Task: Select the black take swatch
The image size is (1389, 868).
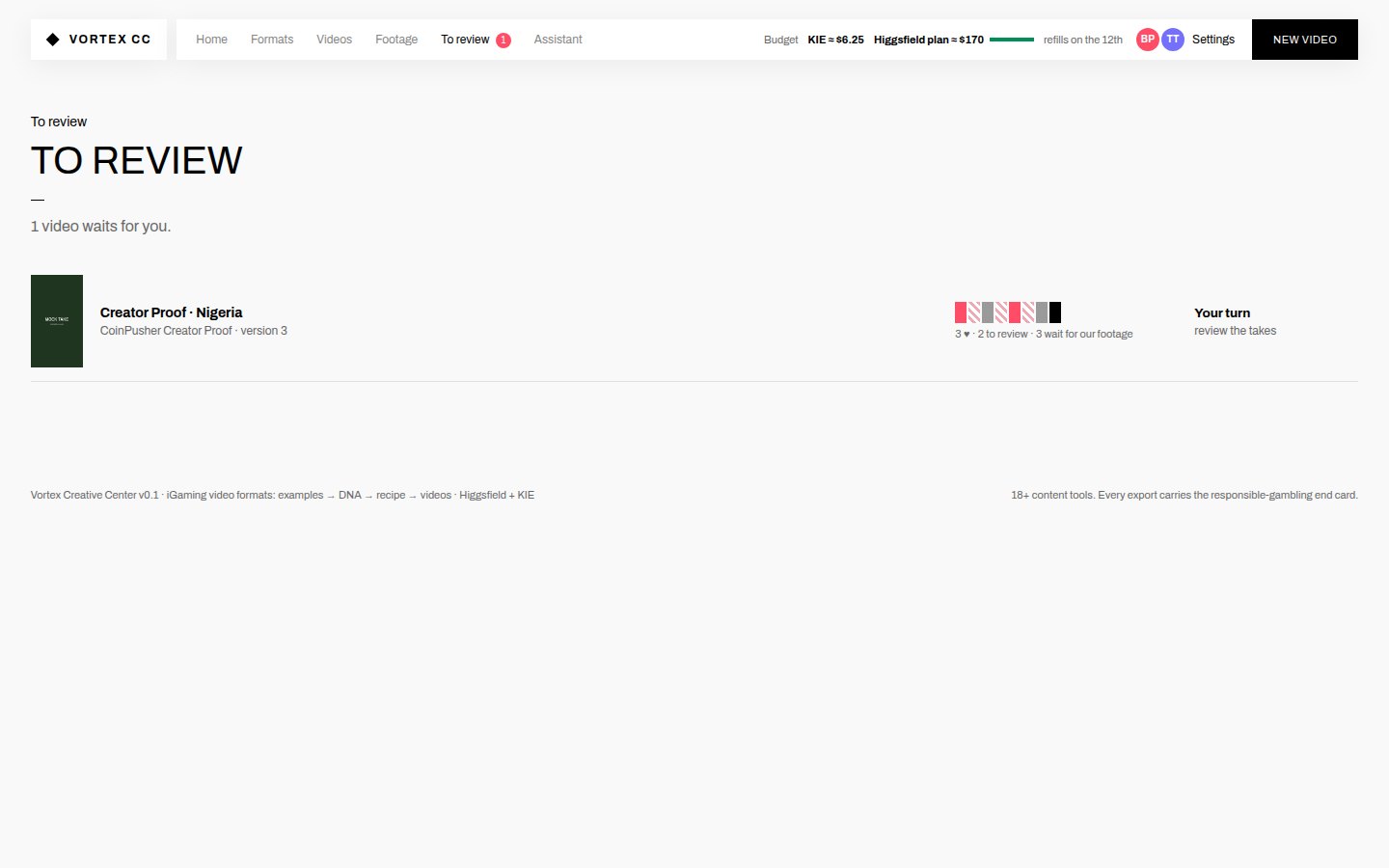Action: 1055,312
